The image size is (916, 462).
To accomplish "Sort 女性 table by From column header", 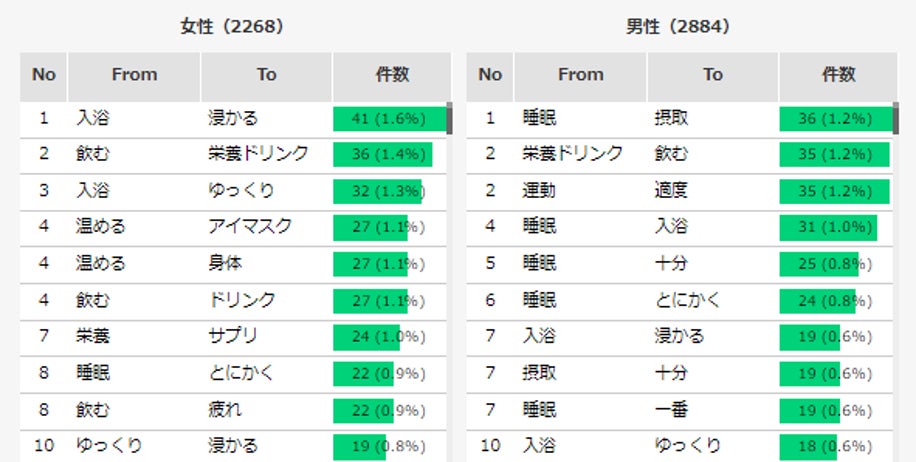I will pos(134,75).
